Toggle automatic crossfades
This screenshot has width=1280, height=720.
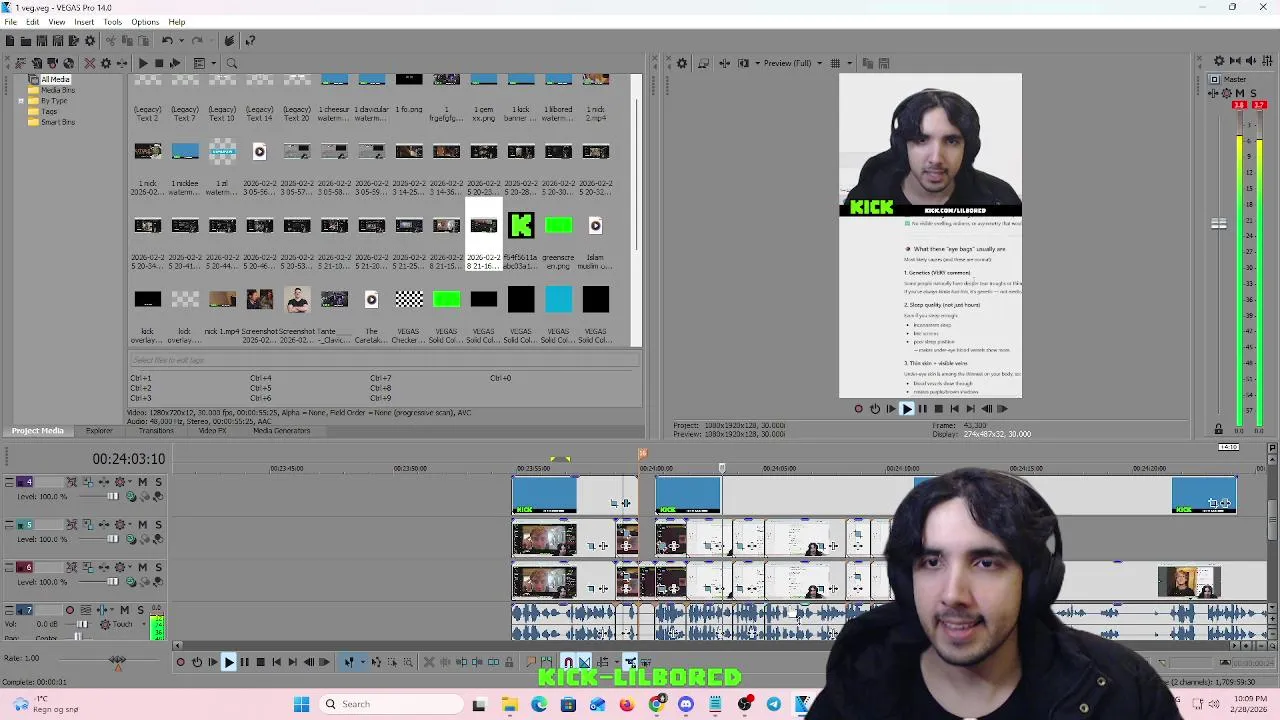584,662
